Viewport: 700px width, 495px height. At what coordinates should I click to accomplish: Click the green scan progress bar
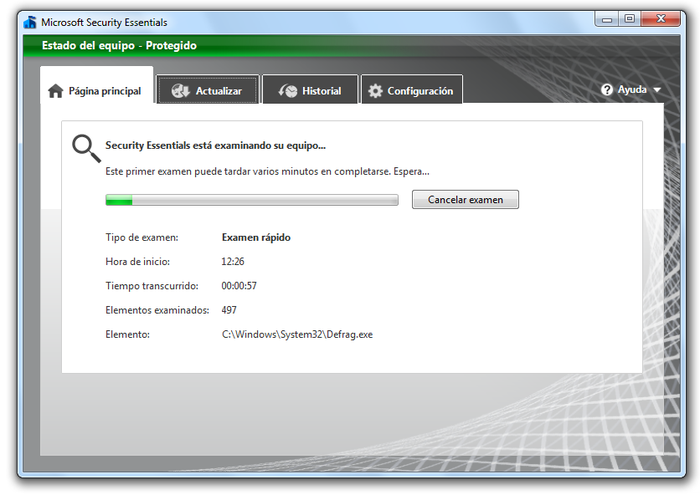point(252,200)
